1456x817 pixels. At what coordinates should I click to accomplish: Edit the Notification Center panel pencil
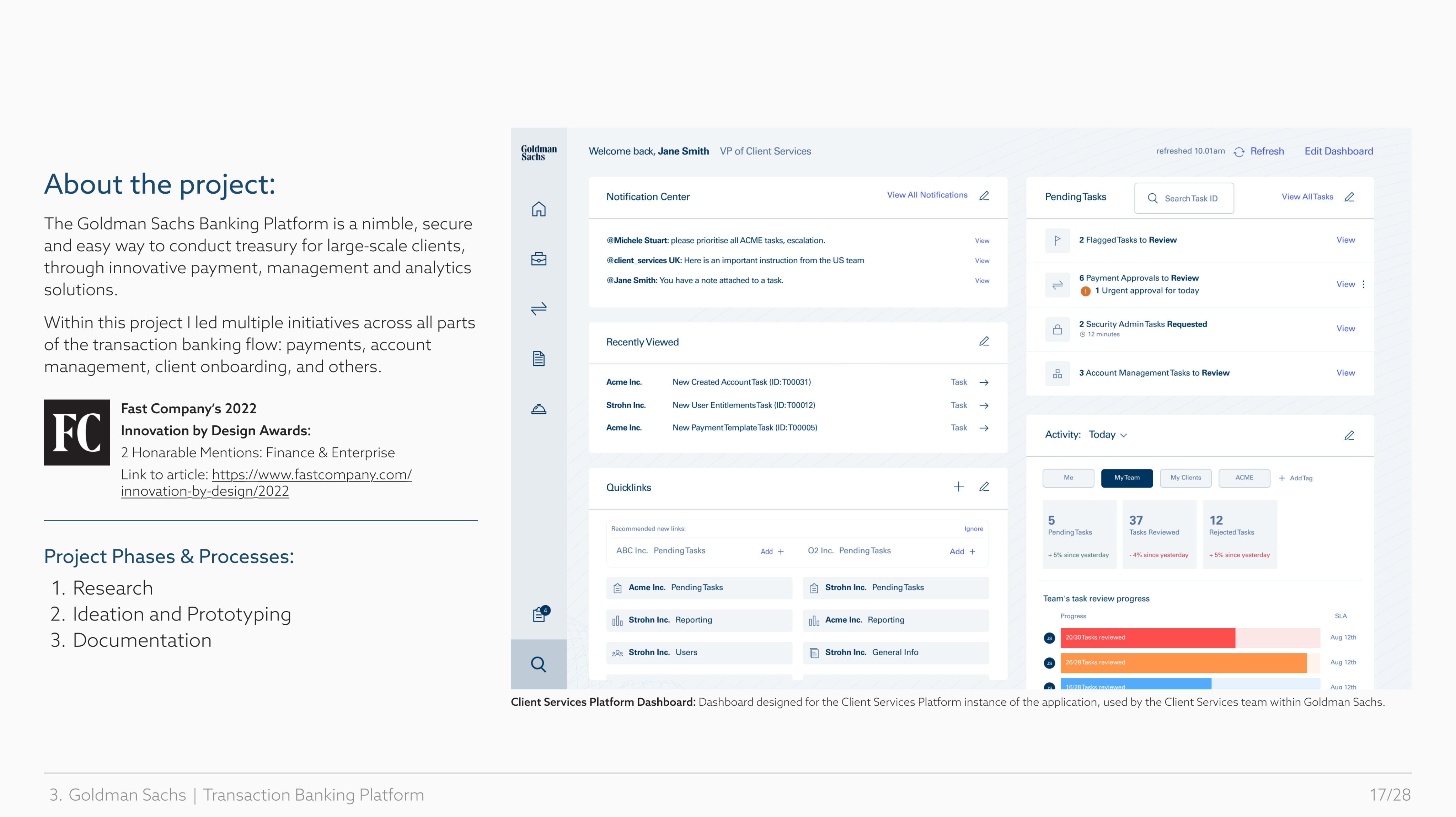click(984, 195)
